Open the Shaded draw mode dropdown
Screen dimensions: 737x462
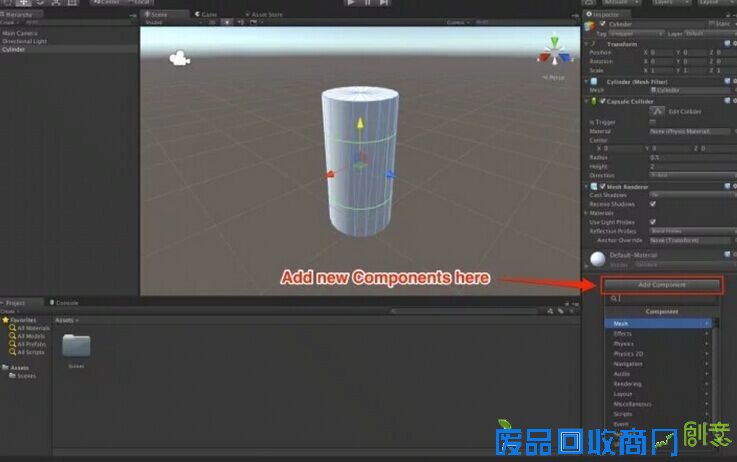click(173, 22)
